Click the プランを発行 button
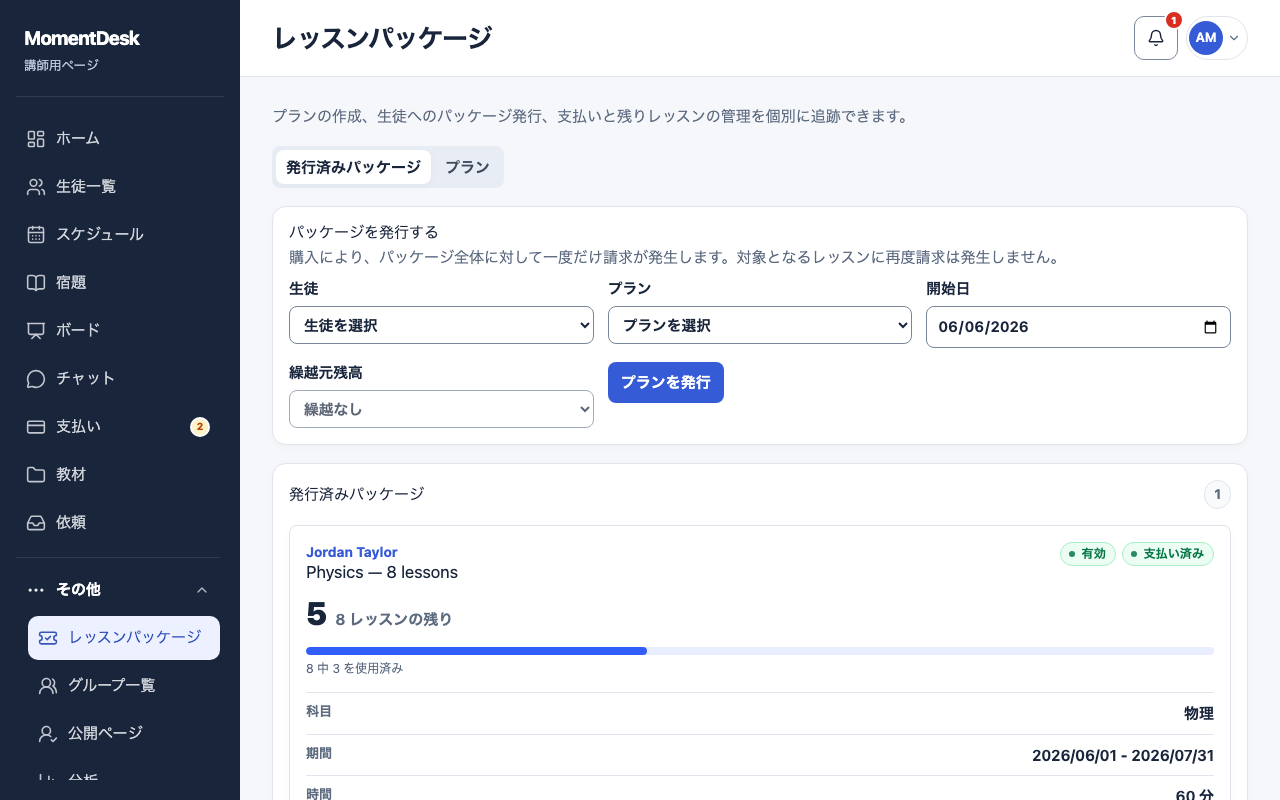Image resolution: width=1280 pixels, height=800 pixels. [666, 382]
